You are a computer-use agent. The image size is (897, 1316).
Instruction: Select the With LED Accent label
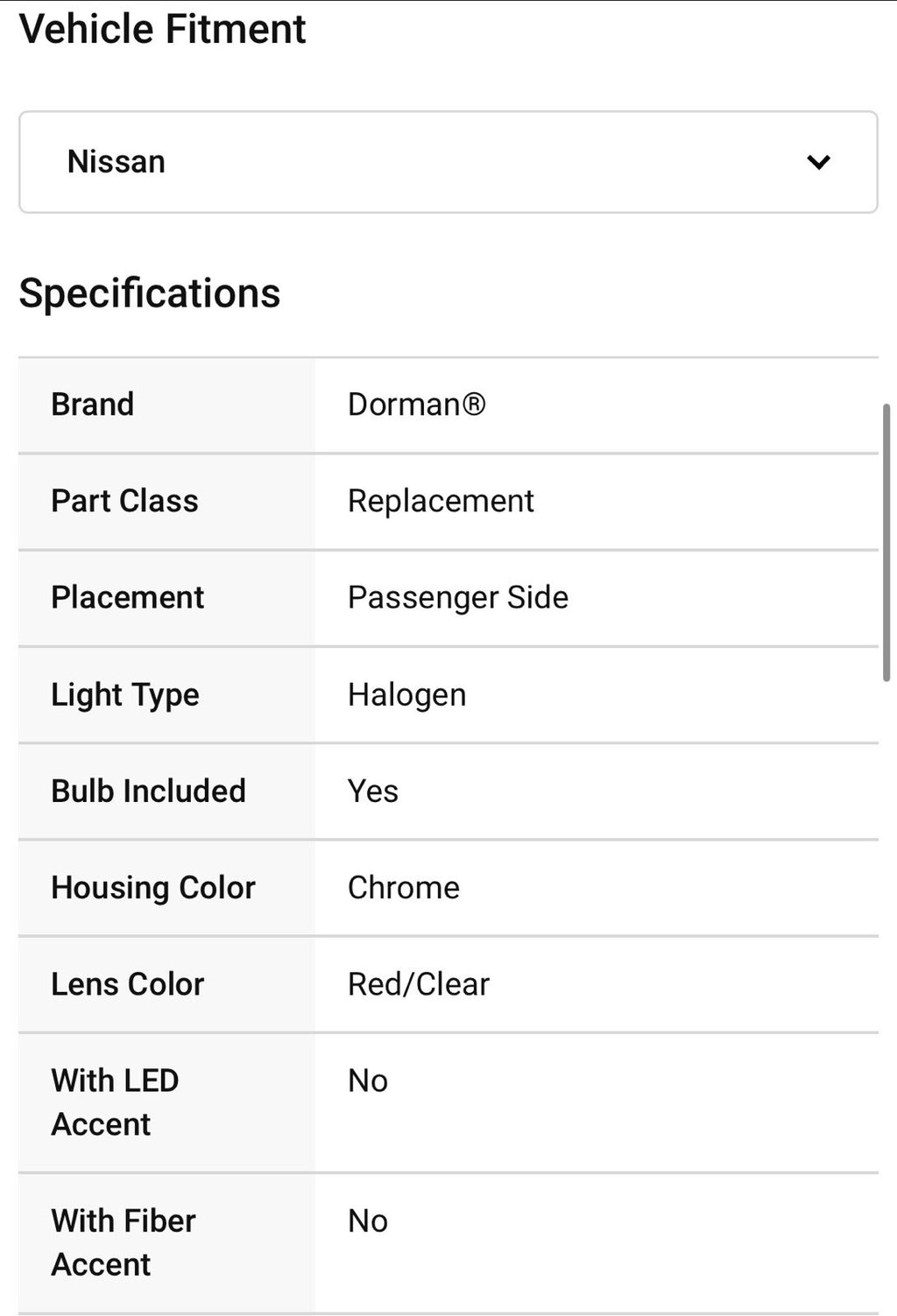pos(115,1101)
